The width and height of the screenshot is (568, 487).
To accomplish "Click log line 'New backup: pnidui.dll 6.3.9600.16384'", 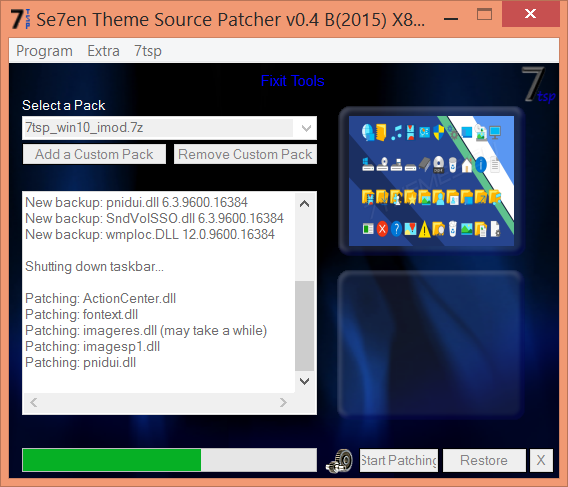I will [x=137, y=203].
